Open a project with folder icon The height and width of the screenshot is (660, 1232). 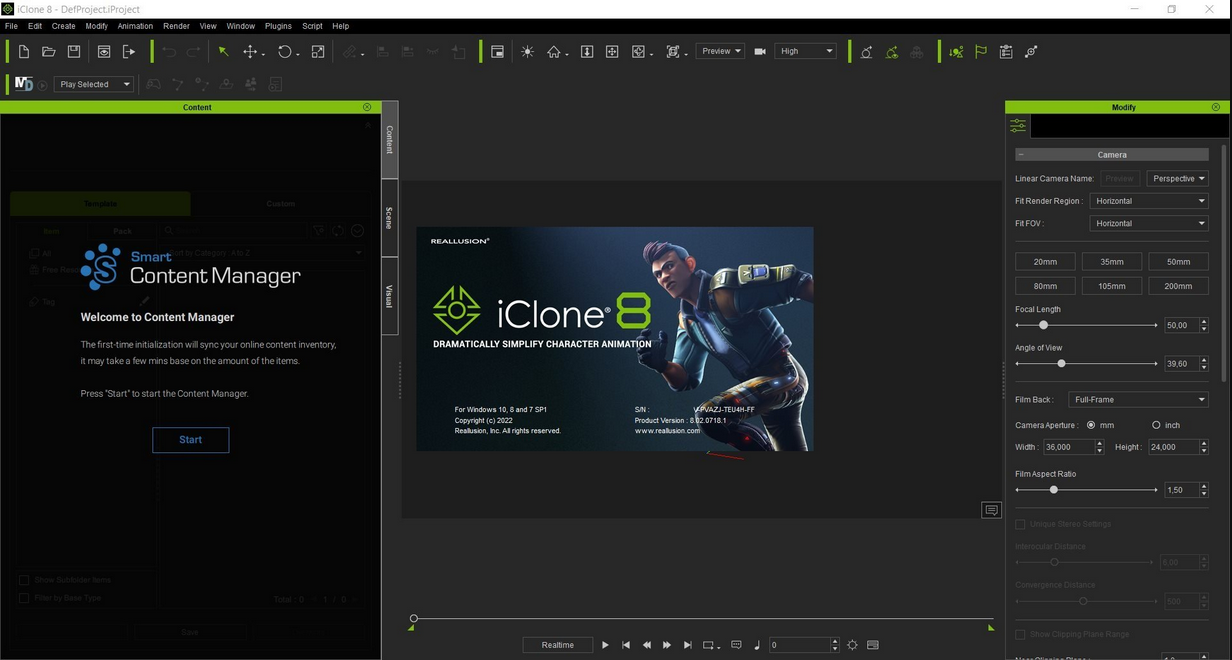(48, 52)
